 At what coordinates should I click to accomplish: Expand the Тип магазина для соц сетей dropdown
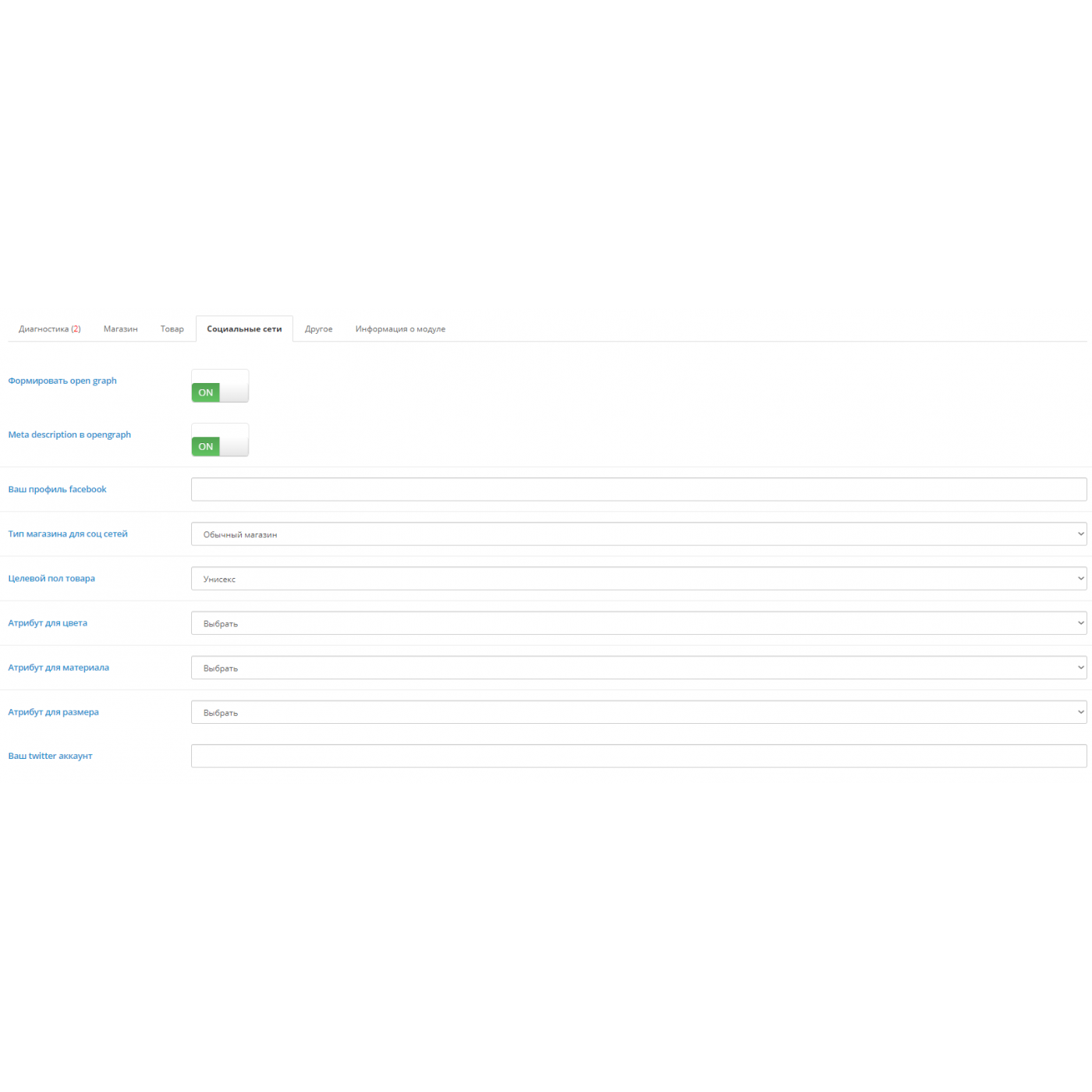point(638,534)
